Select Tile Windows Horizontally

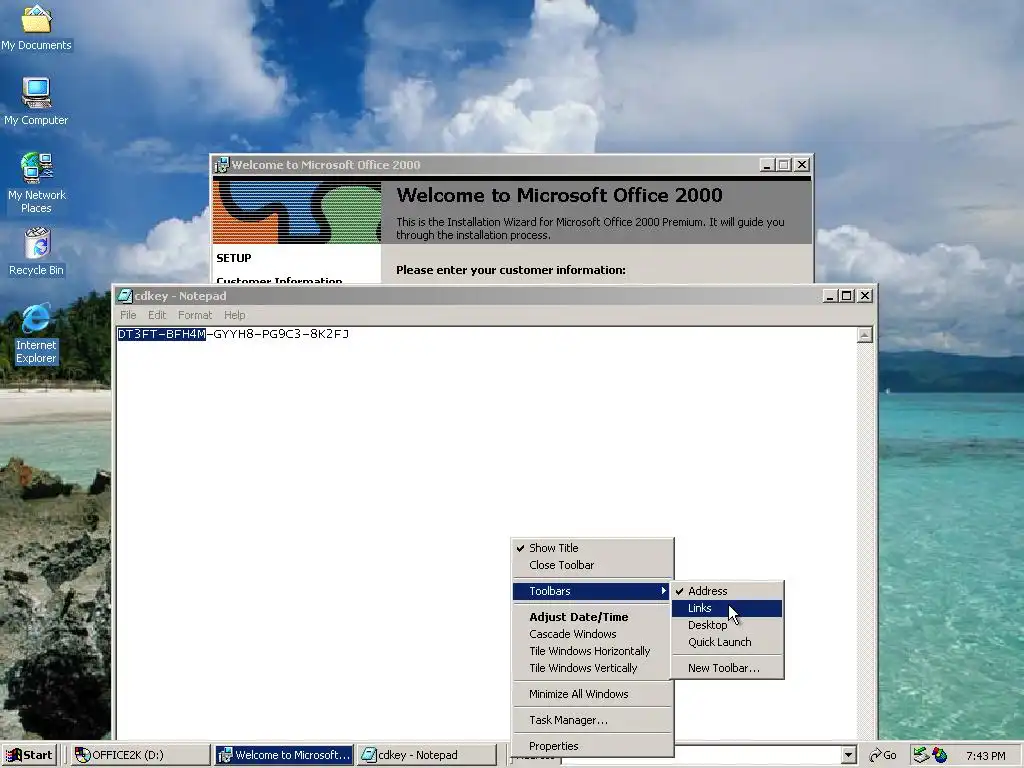pyautogui.click(x=592, y=650)
